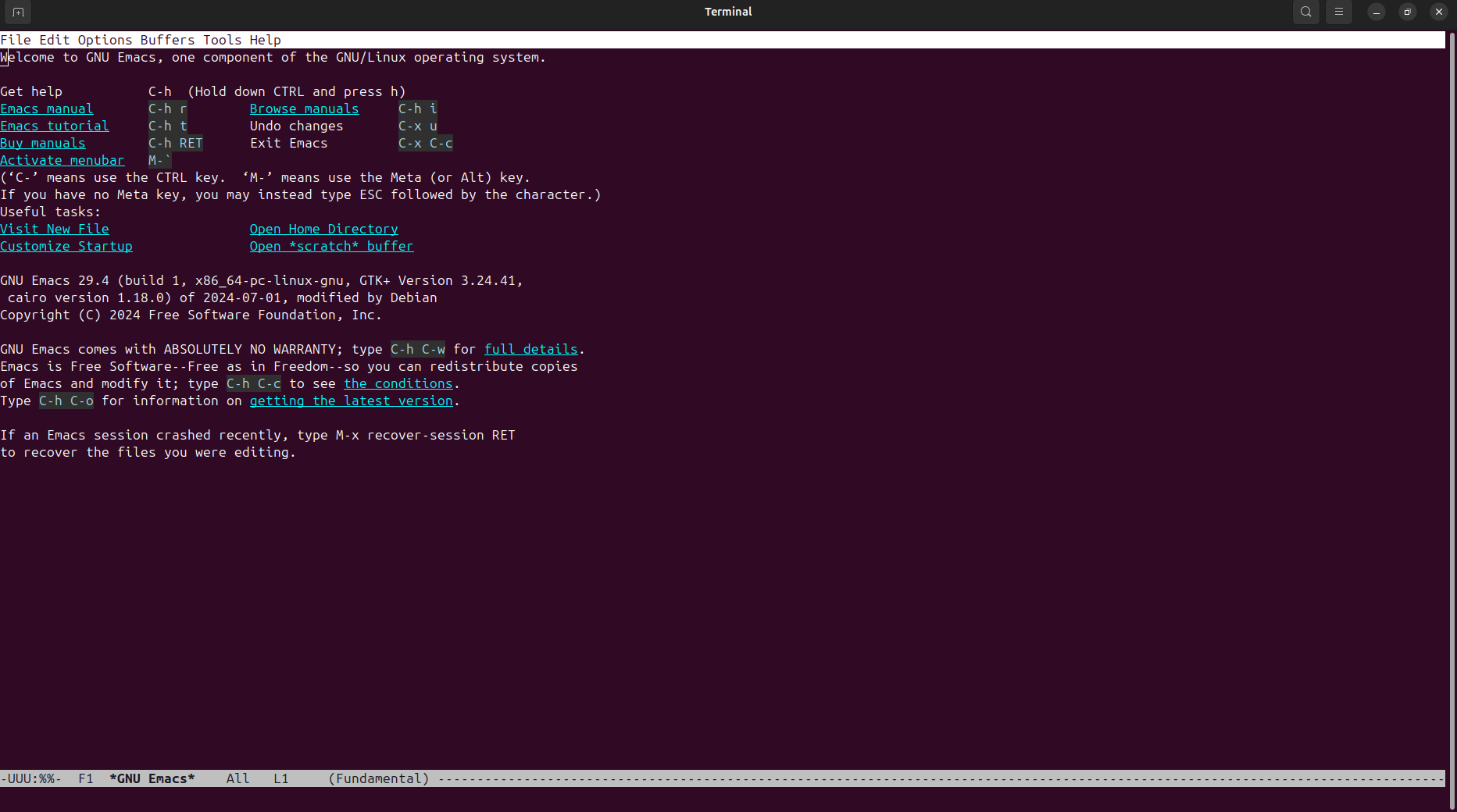Screen dimensions: 1457x812
Task: Open the Emacs Help menu
Action: 266,40
